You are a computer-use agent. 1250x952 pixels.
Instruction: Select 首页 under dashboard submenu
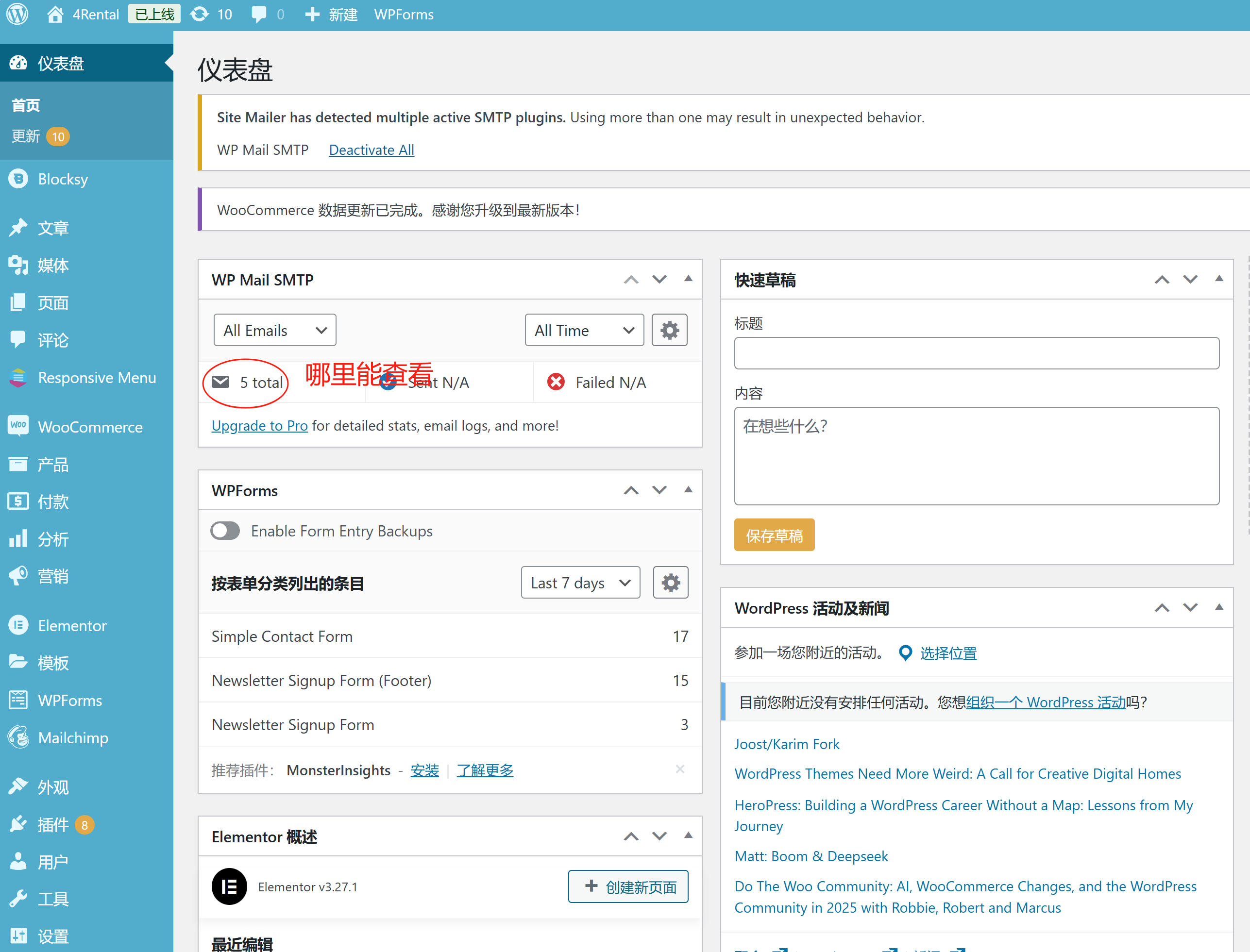click(26, 105)
